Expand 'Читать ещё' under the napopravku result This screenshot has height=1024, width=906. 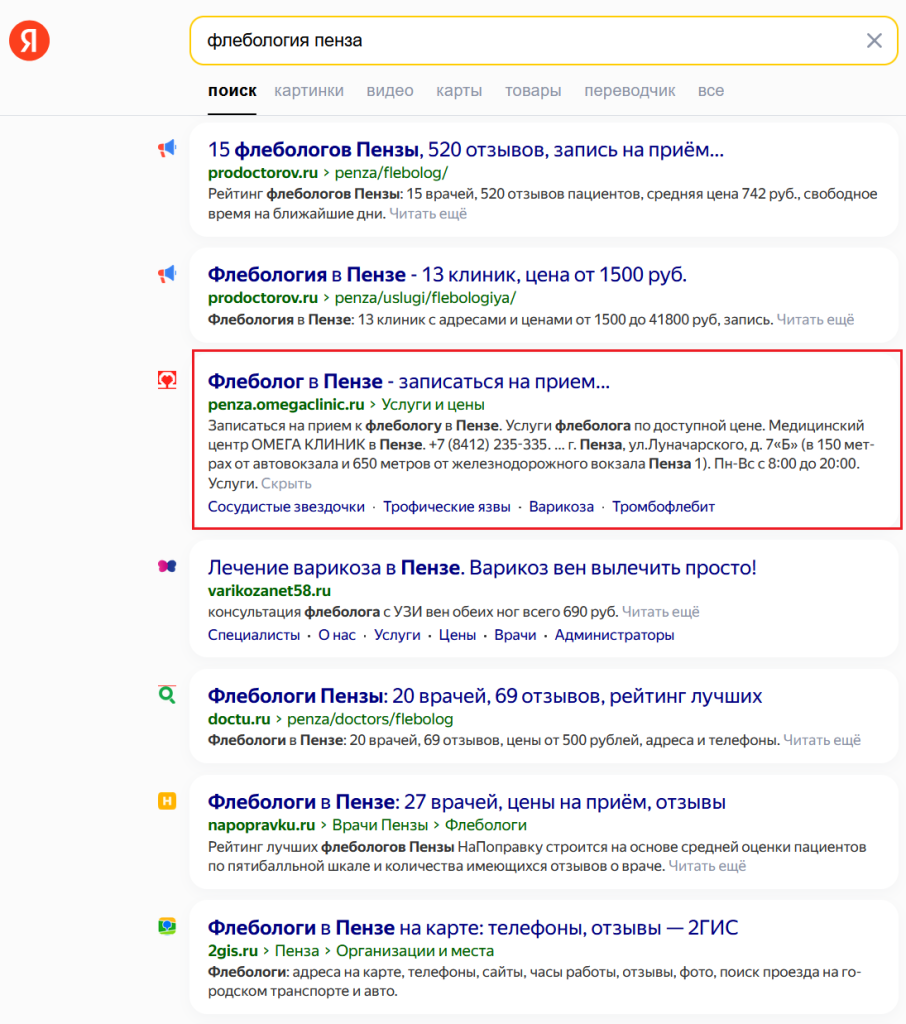point(707,866)
